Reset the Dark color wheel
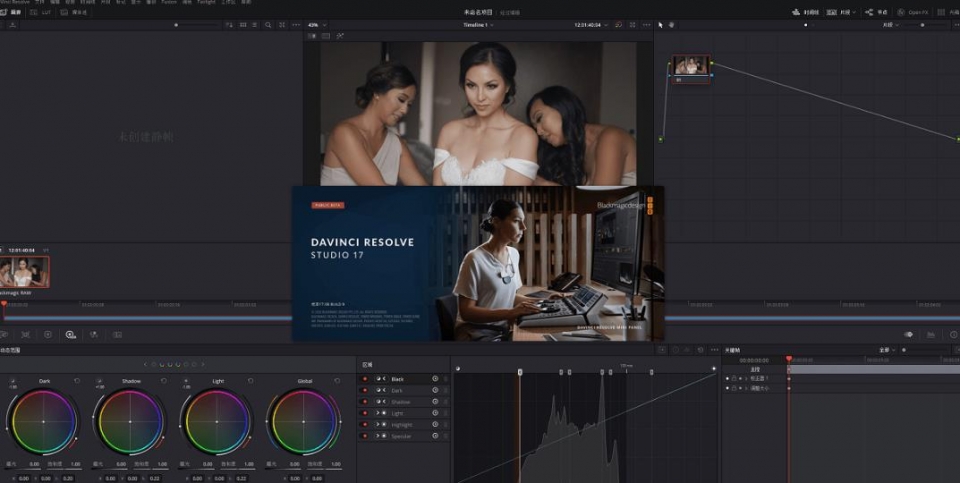960x483 pixels. click(77, 381)
